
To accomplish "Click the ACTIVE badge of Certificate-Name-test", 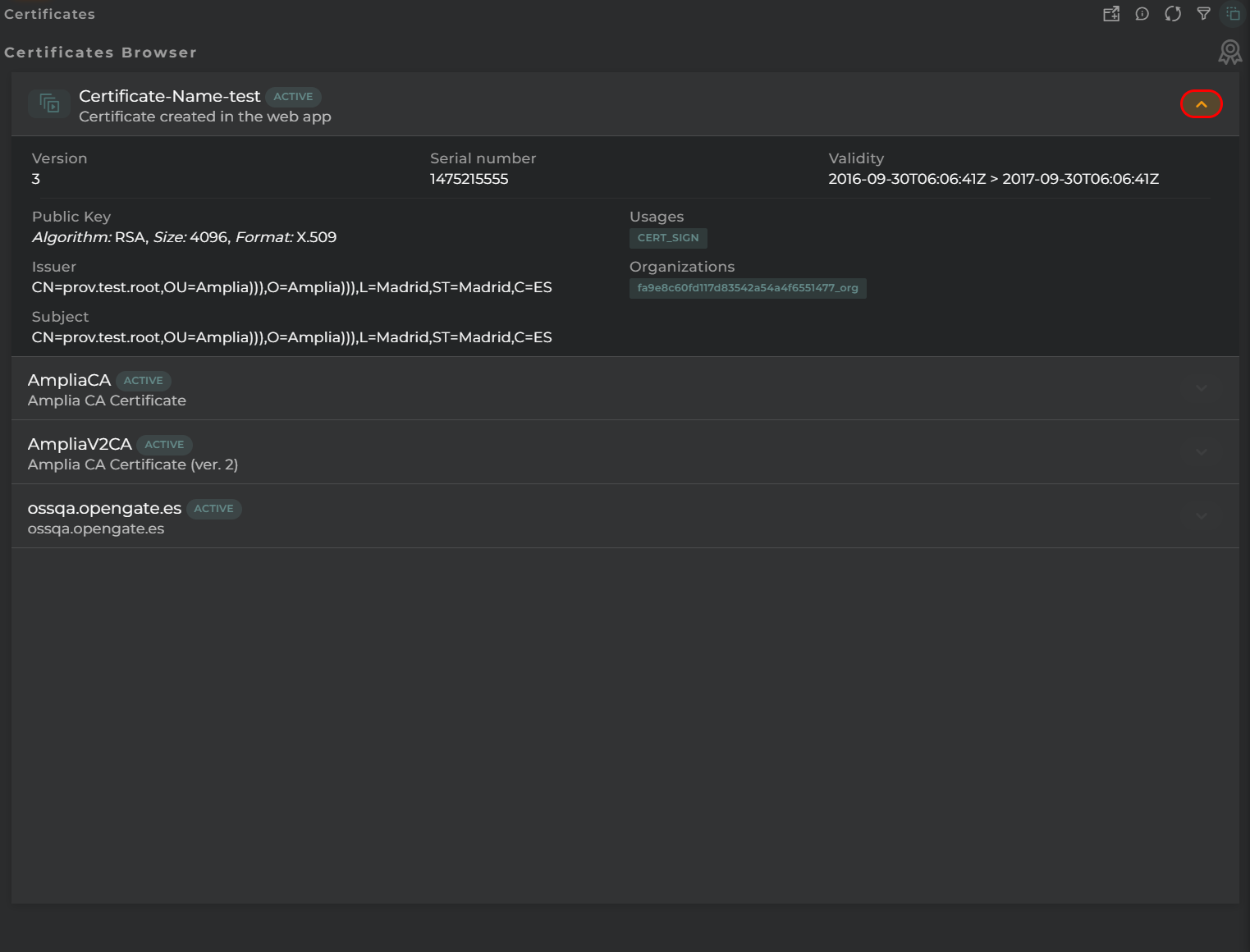I will (293, 97).
